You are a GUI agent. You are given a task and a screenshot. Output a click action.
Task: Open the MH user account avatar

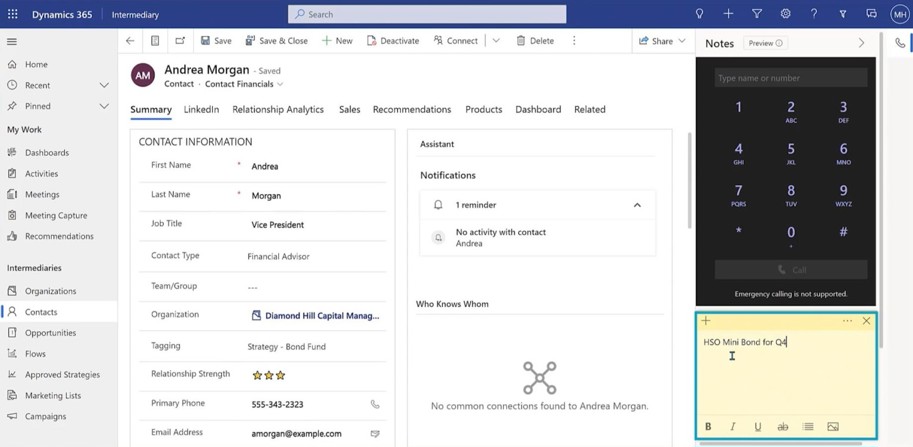click(x=900, y=15)
